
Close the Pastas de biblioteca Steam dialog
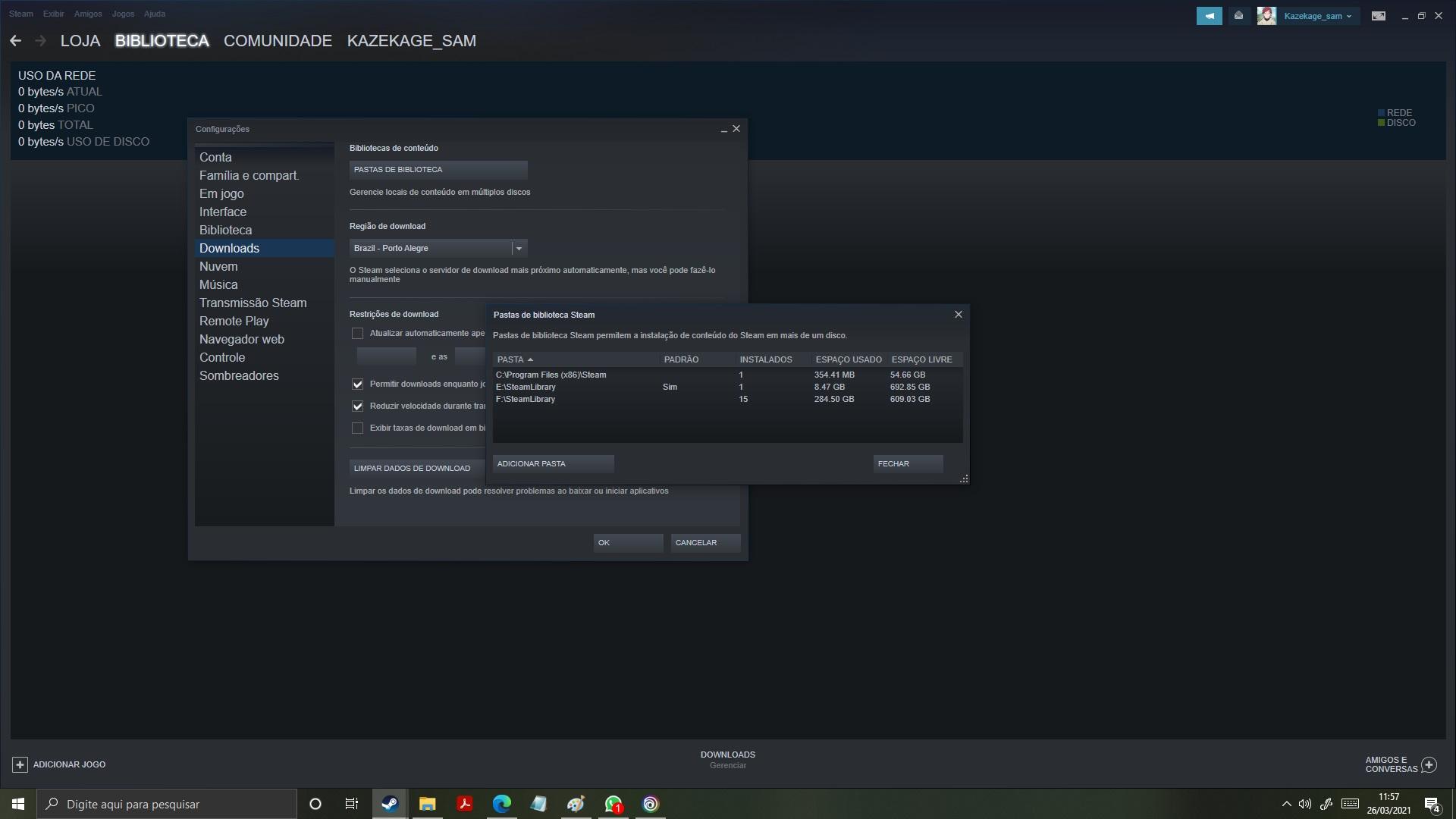coord(959,315)
